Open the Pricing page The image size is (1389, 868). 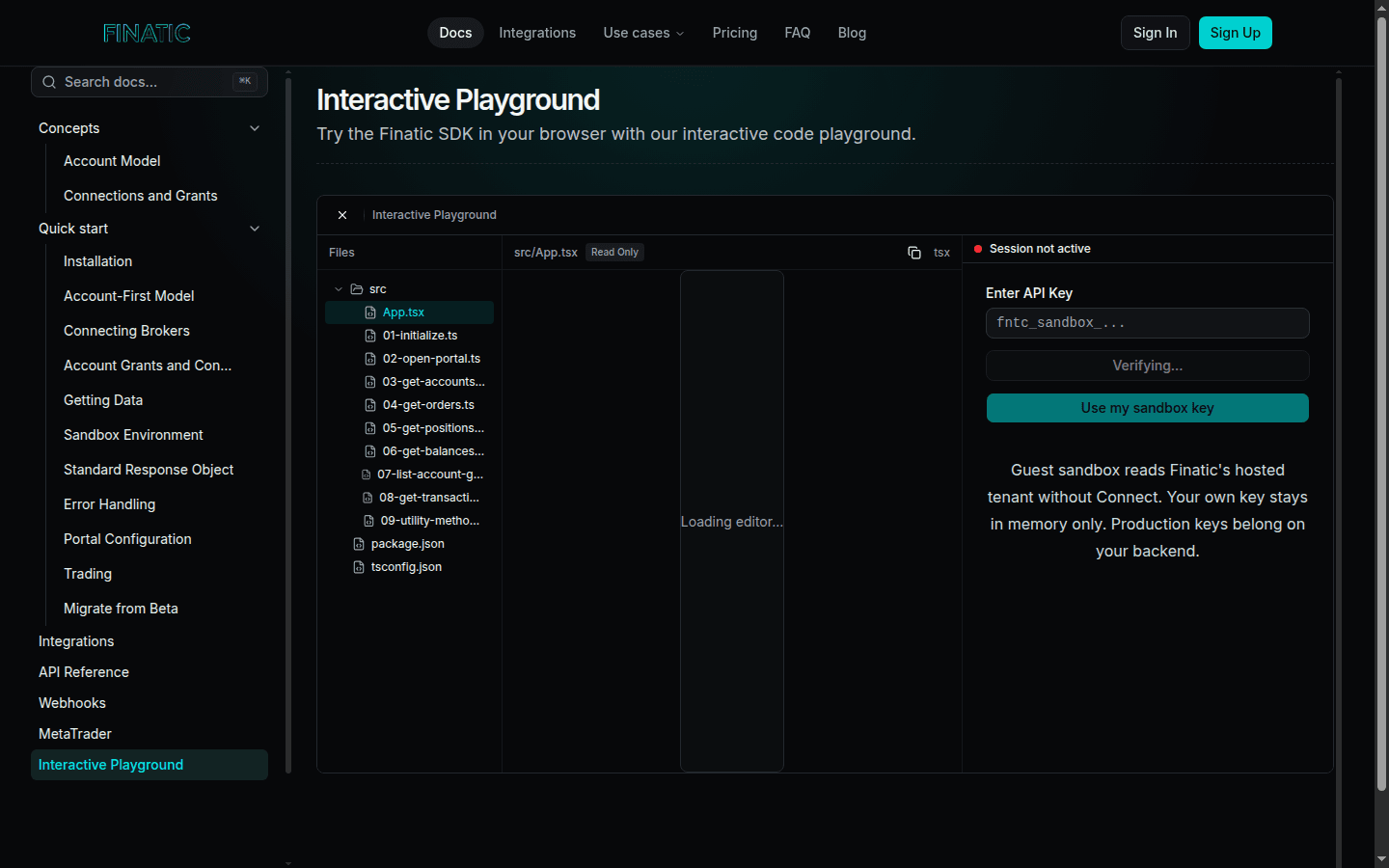[x=735, y=33]
